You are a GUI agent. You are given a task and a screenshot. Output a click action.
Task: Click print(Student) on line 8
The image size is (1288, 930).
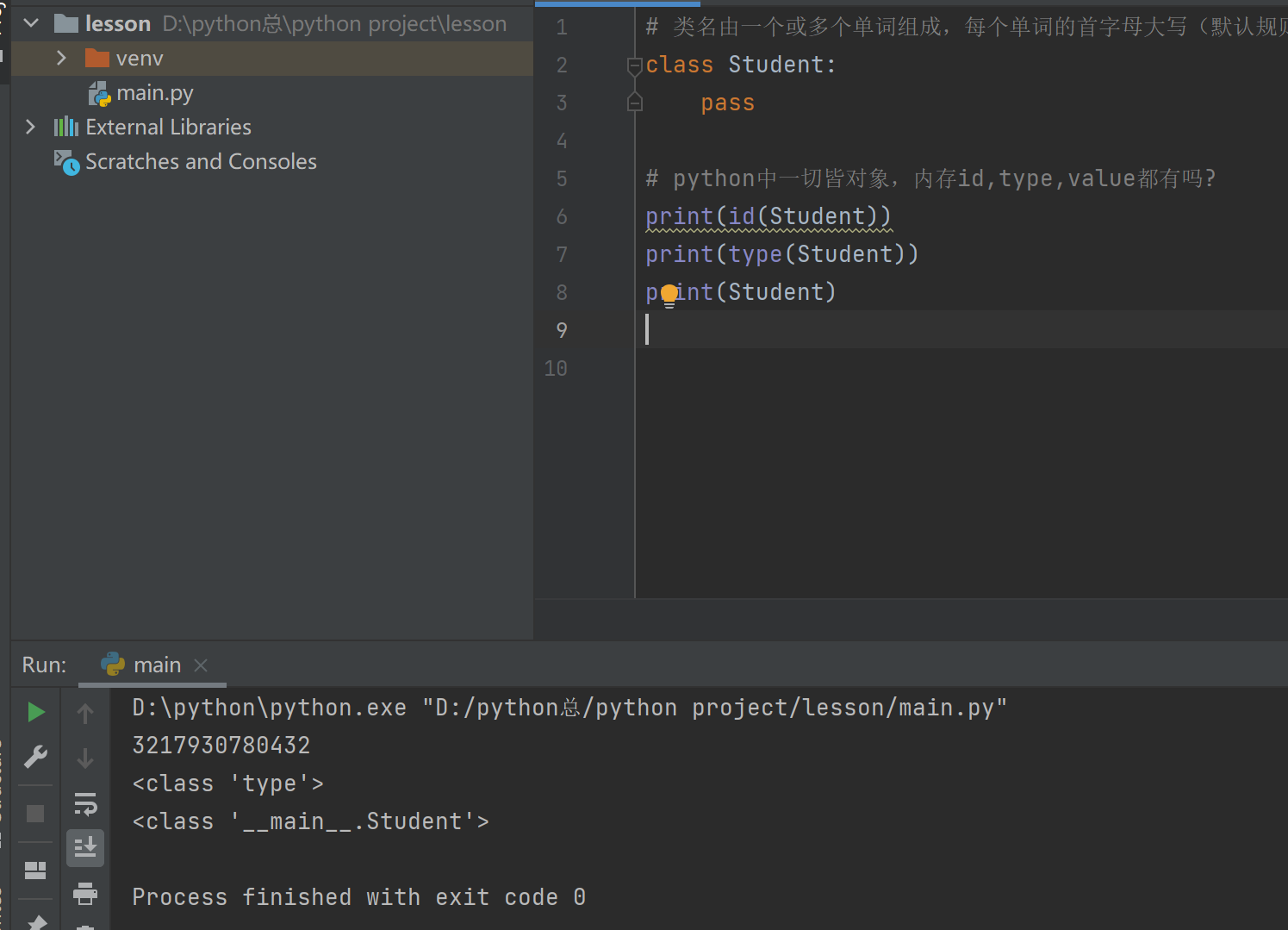point(741,292)
